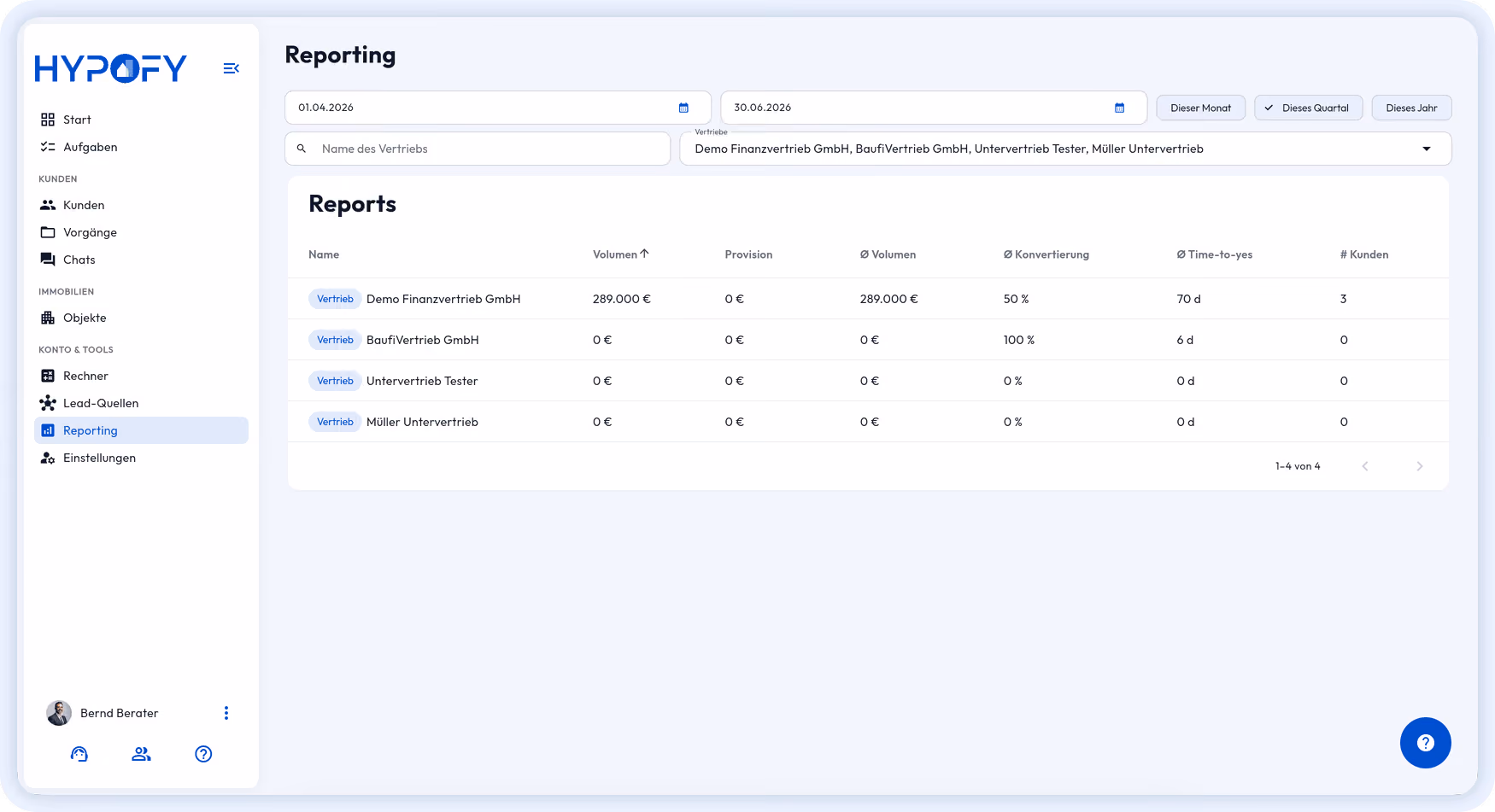Click sidebar help question icon
This screenshot has height=812, width=1495.
click(x=203, y=754)
